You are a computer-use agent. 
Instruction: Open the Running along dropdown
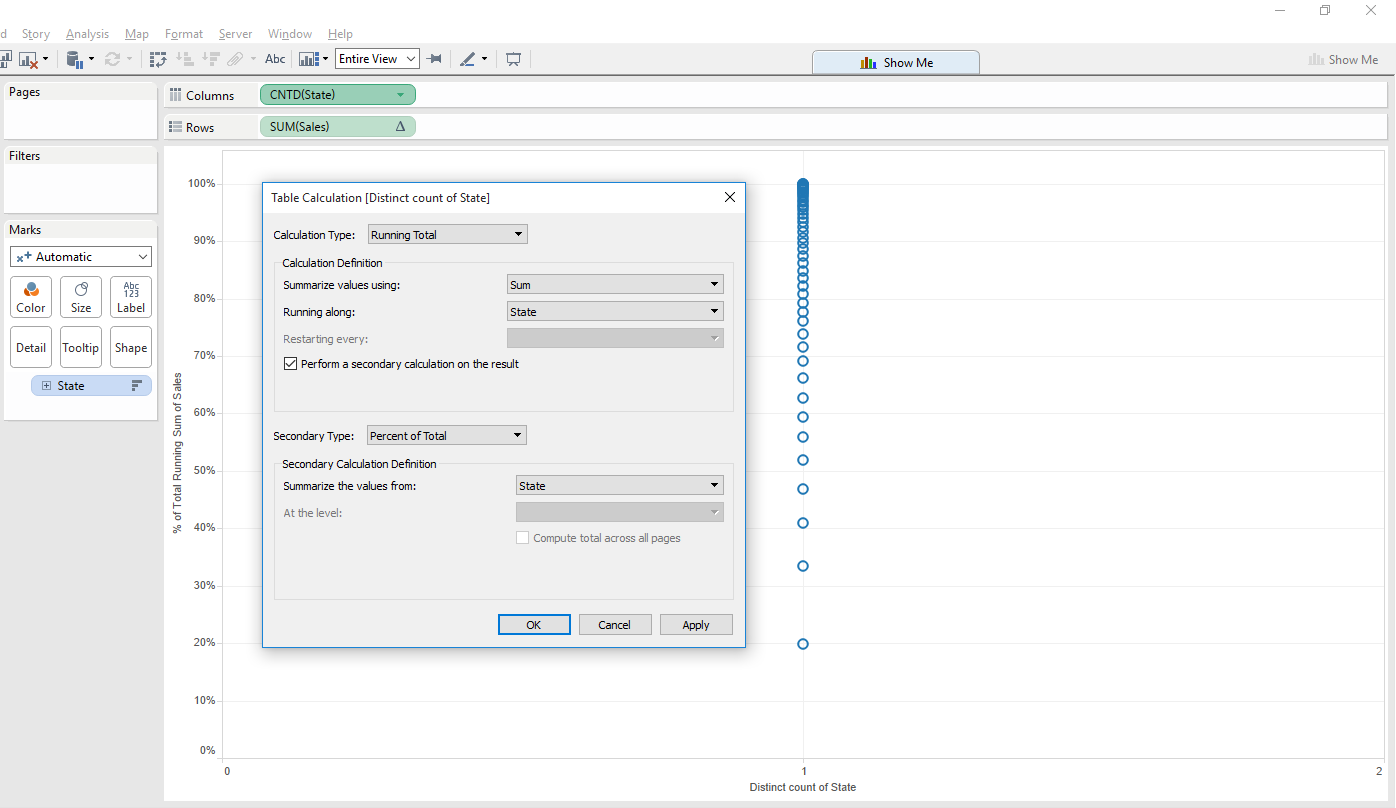(615, 312)
